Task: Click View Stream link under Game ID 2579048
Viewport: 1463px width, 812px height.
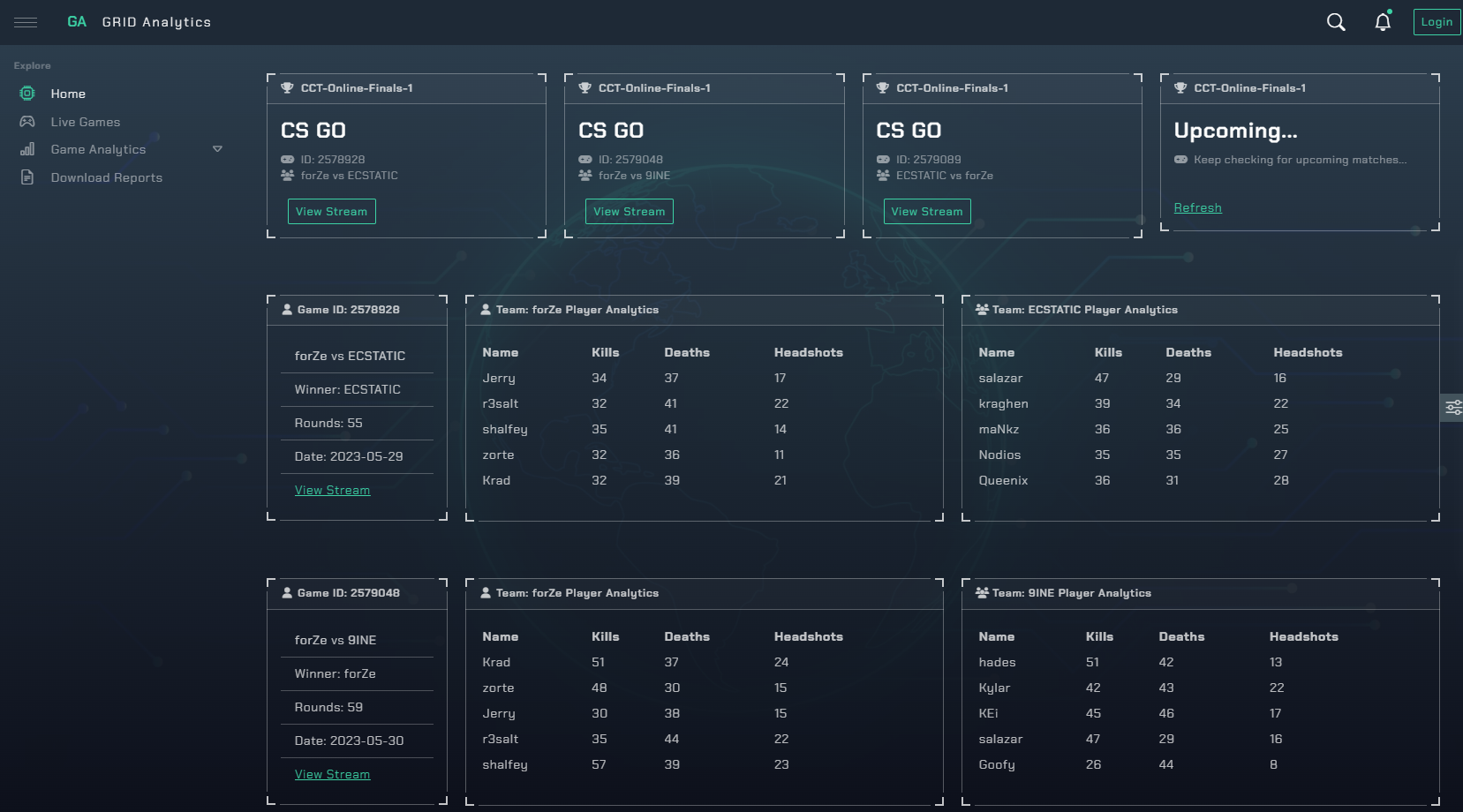Action: click(x=332, y=774)
